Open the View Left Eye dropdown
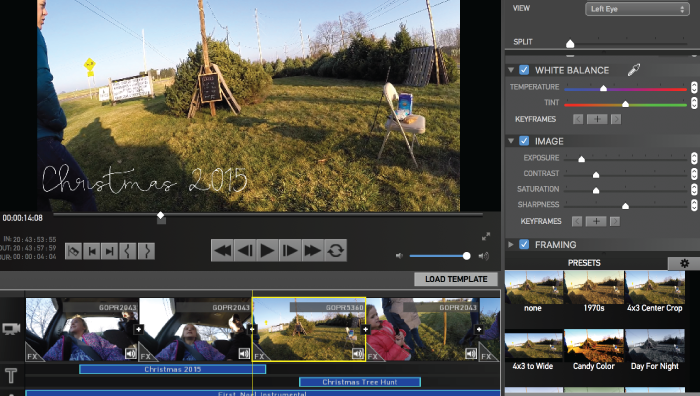This screenshot has height=396, width=700. point(637,9)
